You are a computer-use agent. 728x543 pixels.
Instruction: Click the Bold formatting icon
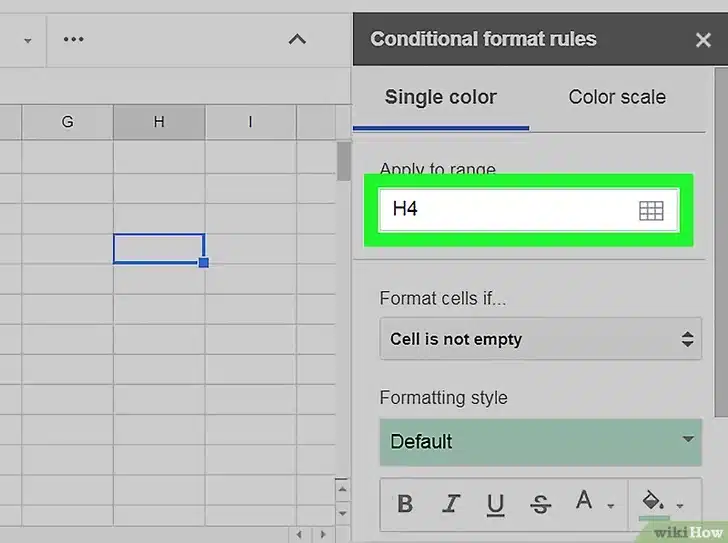point(405,504)
